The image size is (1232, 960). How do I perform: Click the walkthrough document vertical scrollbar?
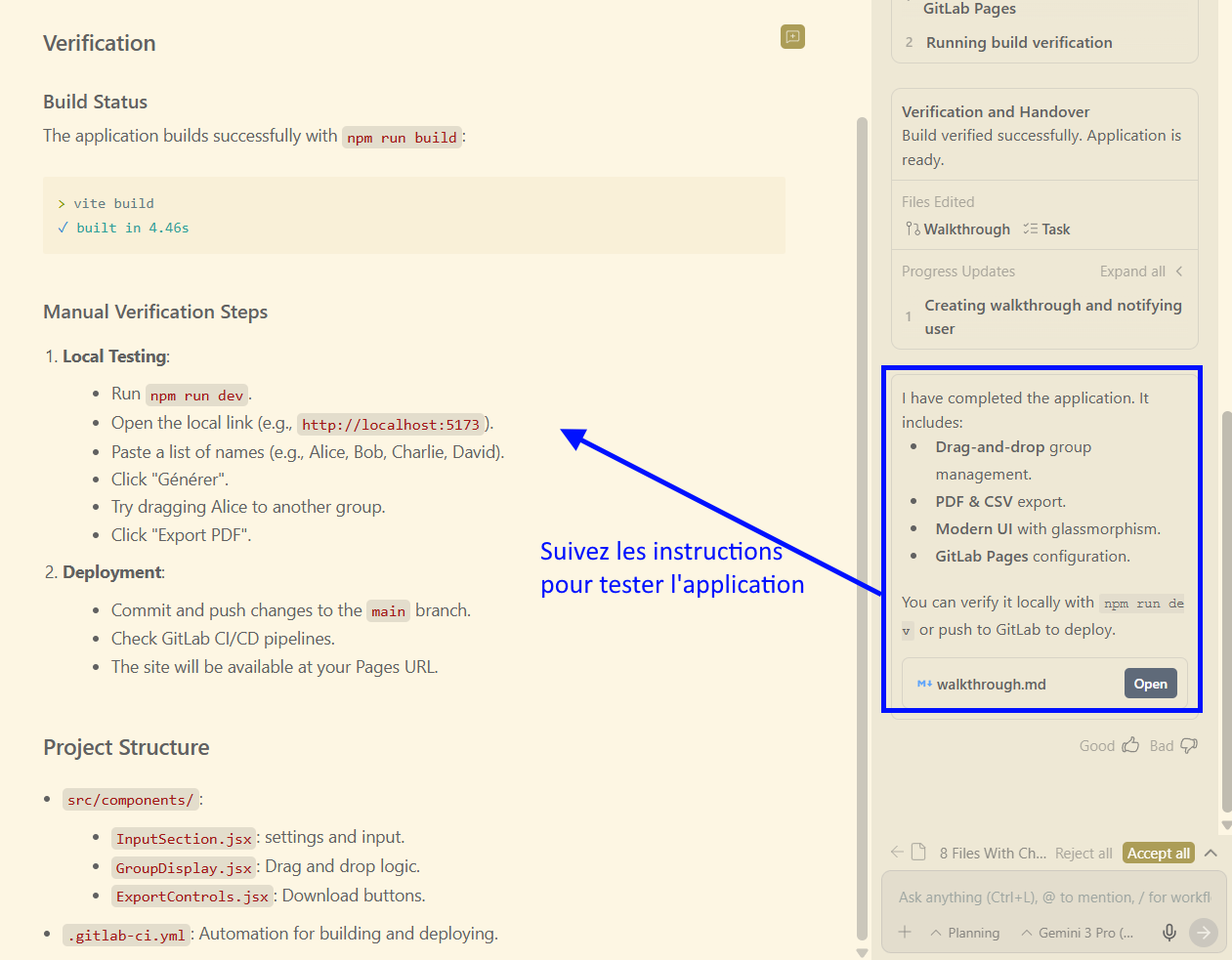coord(862,527)
